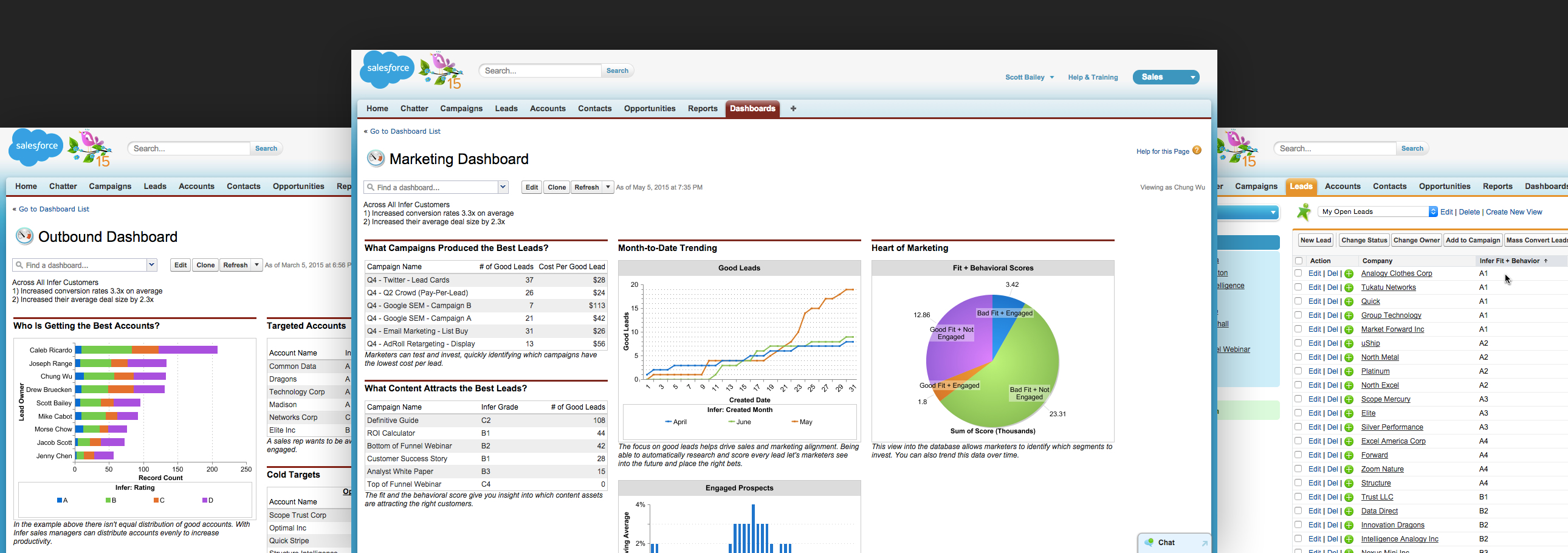Expand the Refresh options arrow in Marketing Dashboard
Viewport: 1568px width, 553px height.
(608, 187)
